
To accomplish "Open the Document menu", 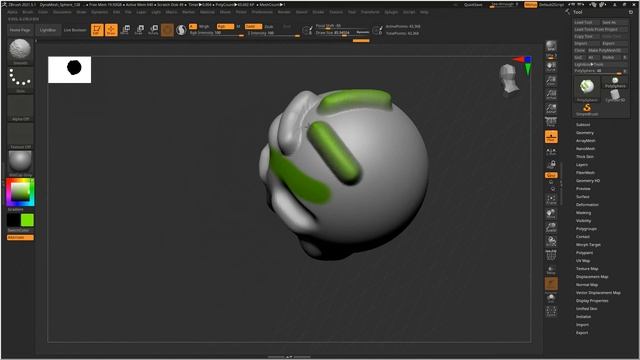I will [x=62, y=12].
